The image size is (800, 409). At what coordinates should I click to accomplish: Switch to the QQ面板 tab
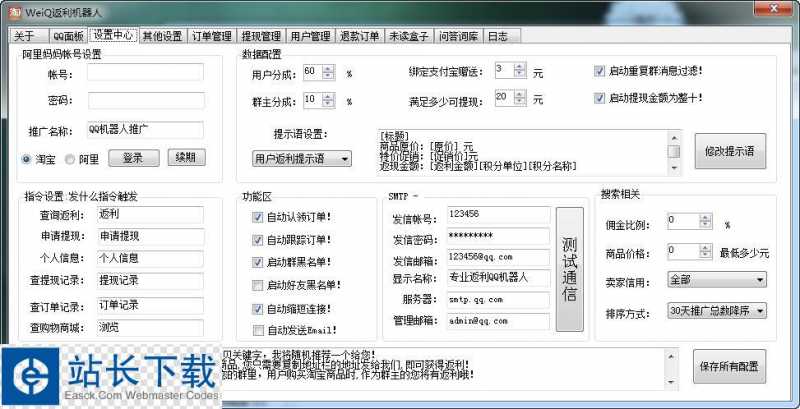pos(68,36)
